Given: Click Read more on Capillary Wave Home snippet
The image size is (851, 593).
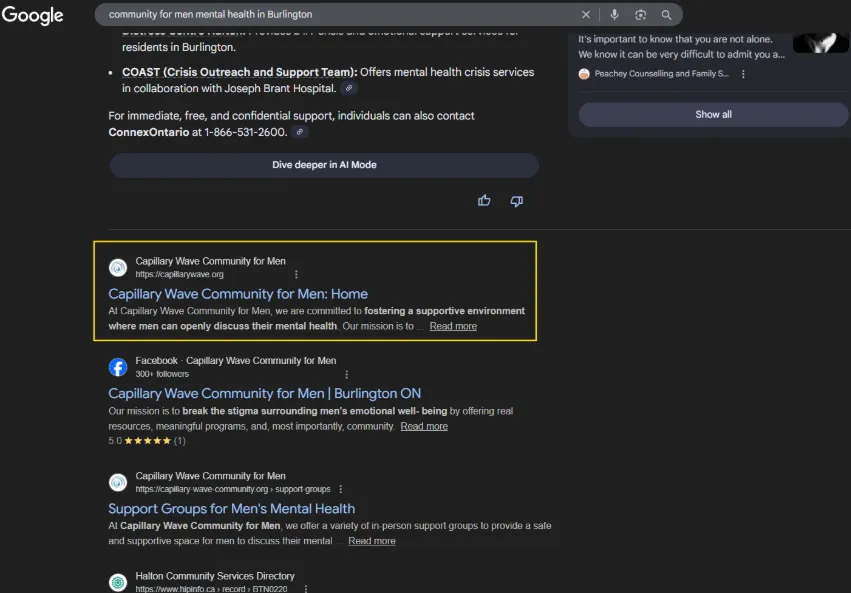Looking at the screenshot, I should point(453,326).
